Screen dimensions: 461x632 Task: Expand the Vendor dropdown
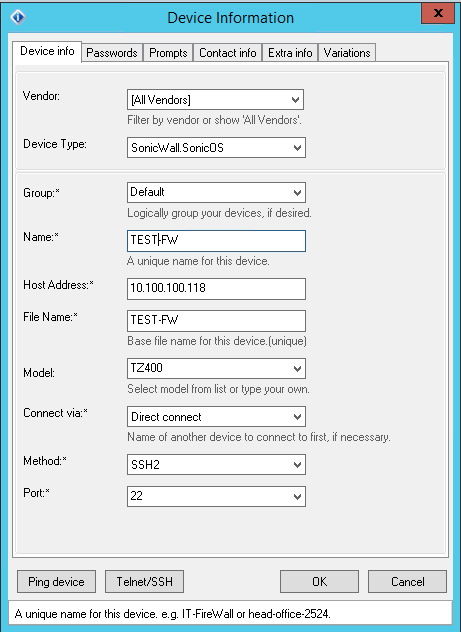click(215, 100)
